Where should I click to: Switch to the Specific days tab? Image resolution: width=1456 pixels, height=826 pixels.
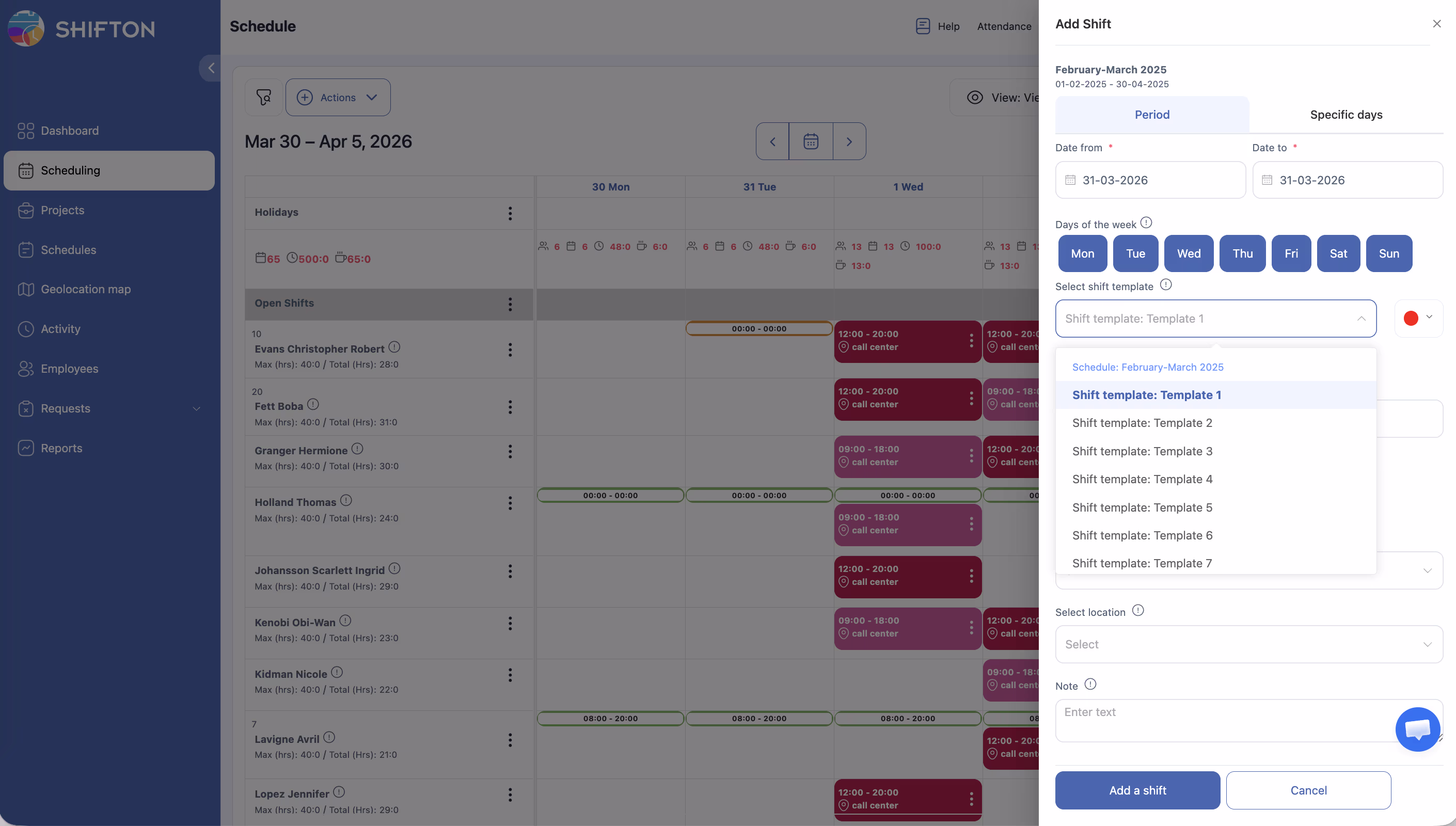coord(1346,115)
